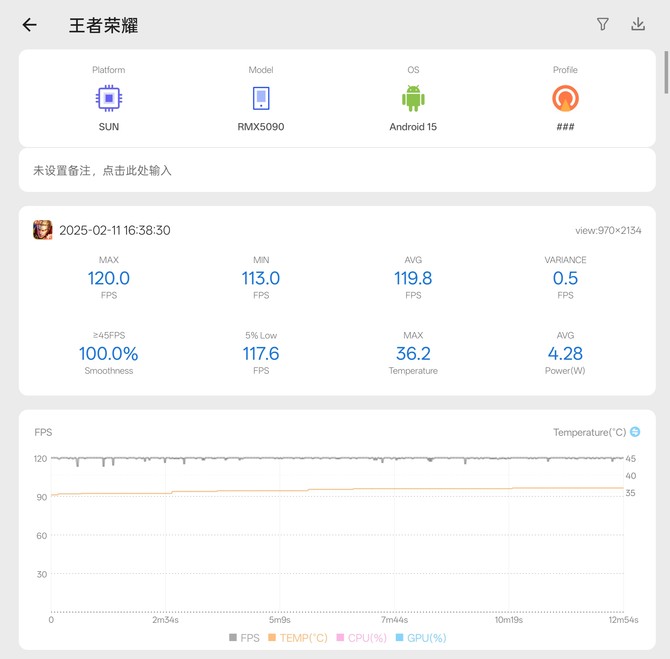Viewport: 670px width, 659px height.
Task: Go back using the back arrow
Action: coord(29,25)
